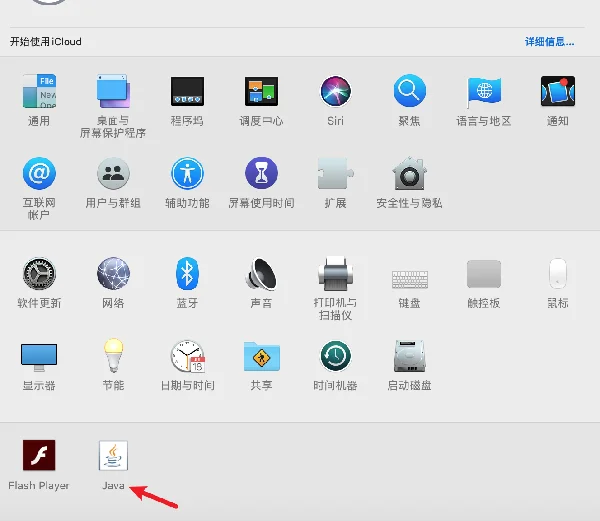Open 聚焦 (Spotlight) preferences

(x=409, y=91)
